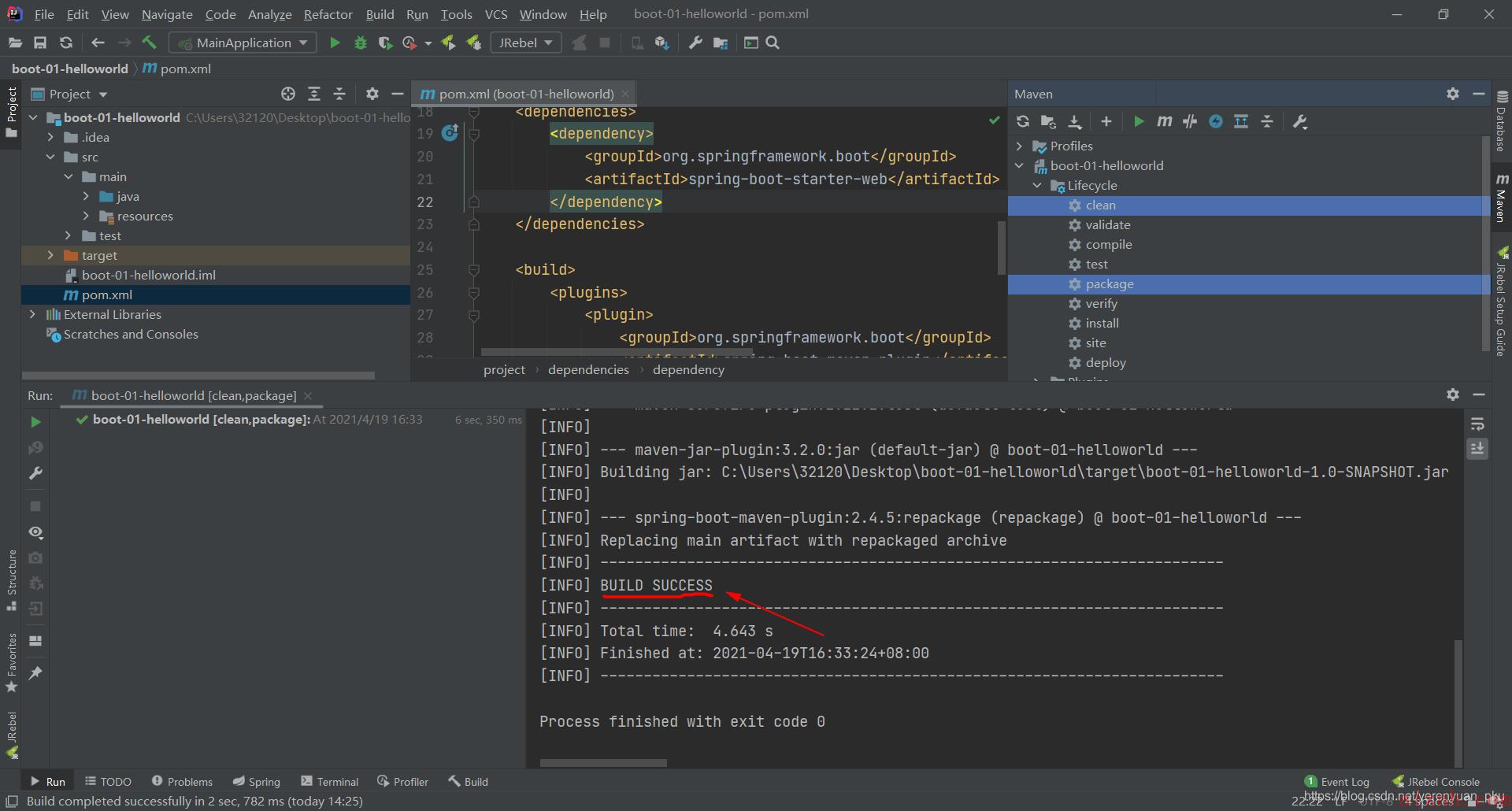
Task: Open Event Log
Action: click(1337, 781)
